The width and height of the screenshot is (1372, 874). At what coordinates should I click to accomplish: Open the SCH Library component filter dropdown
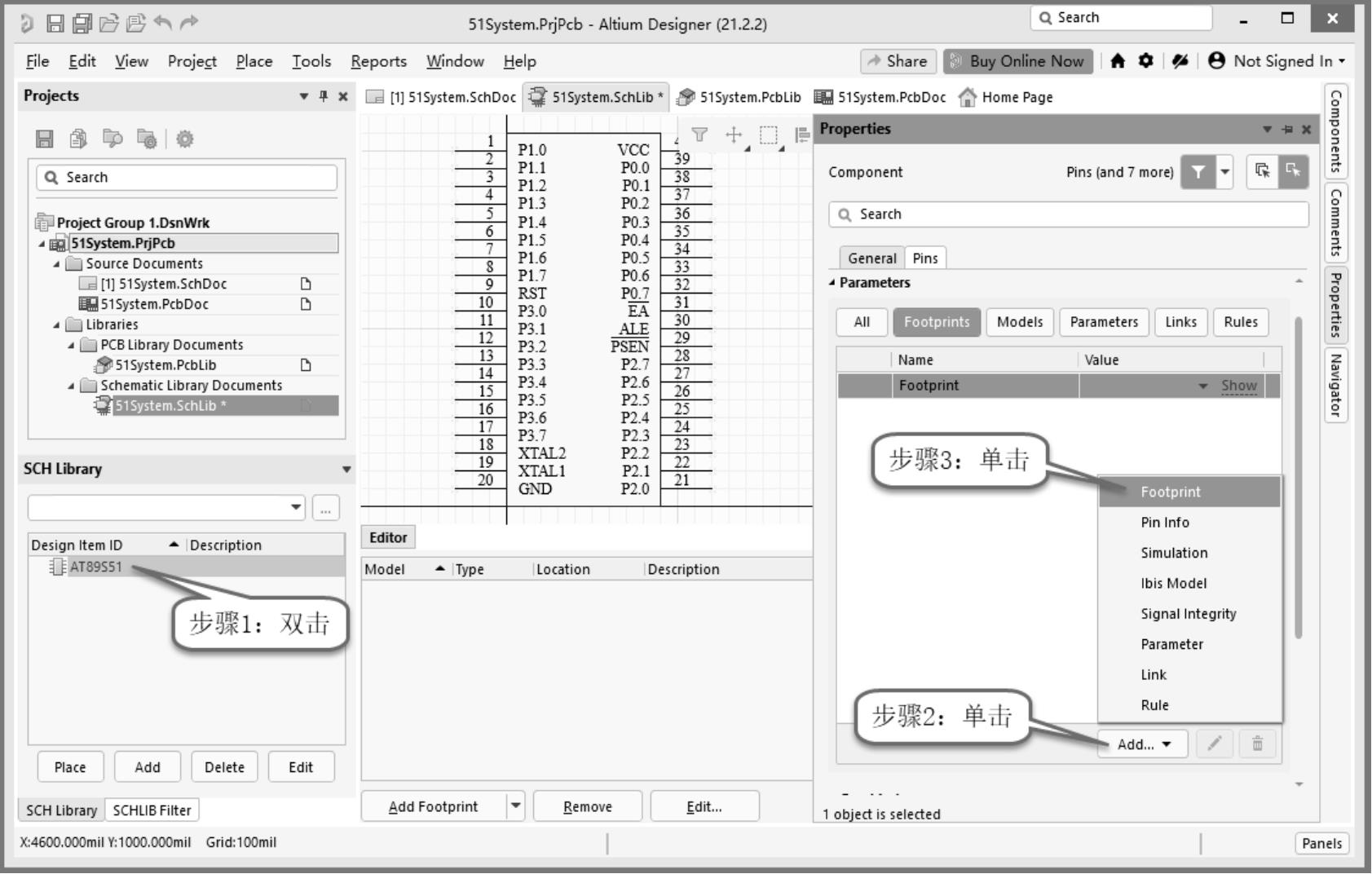point(295,507)
